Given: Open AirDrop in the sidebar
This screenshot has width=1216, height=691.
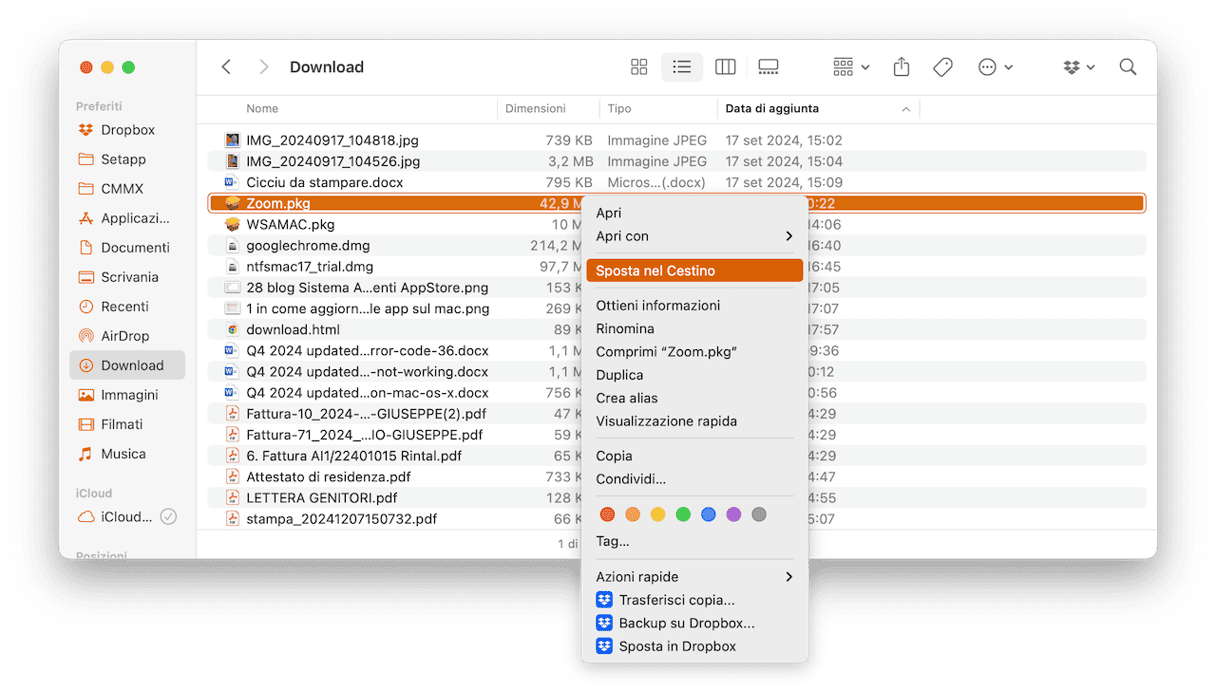Looking at the screenshot, I should click(x=128, y=336).
